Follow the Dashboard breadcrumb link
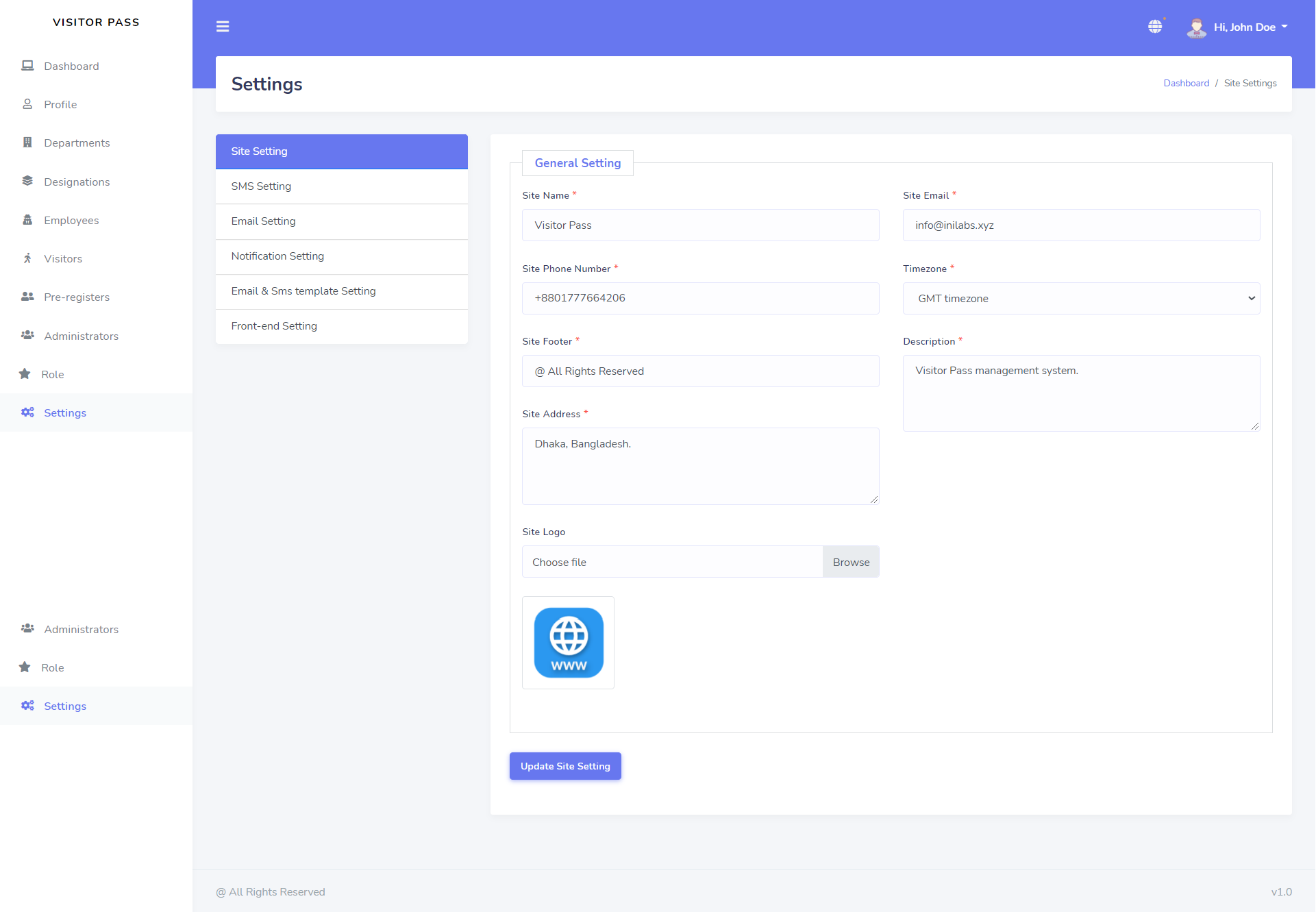Viewport: 1316px width, 912px height. tap(1186, 83)
